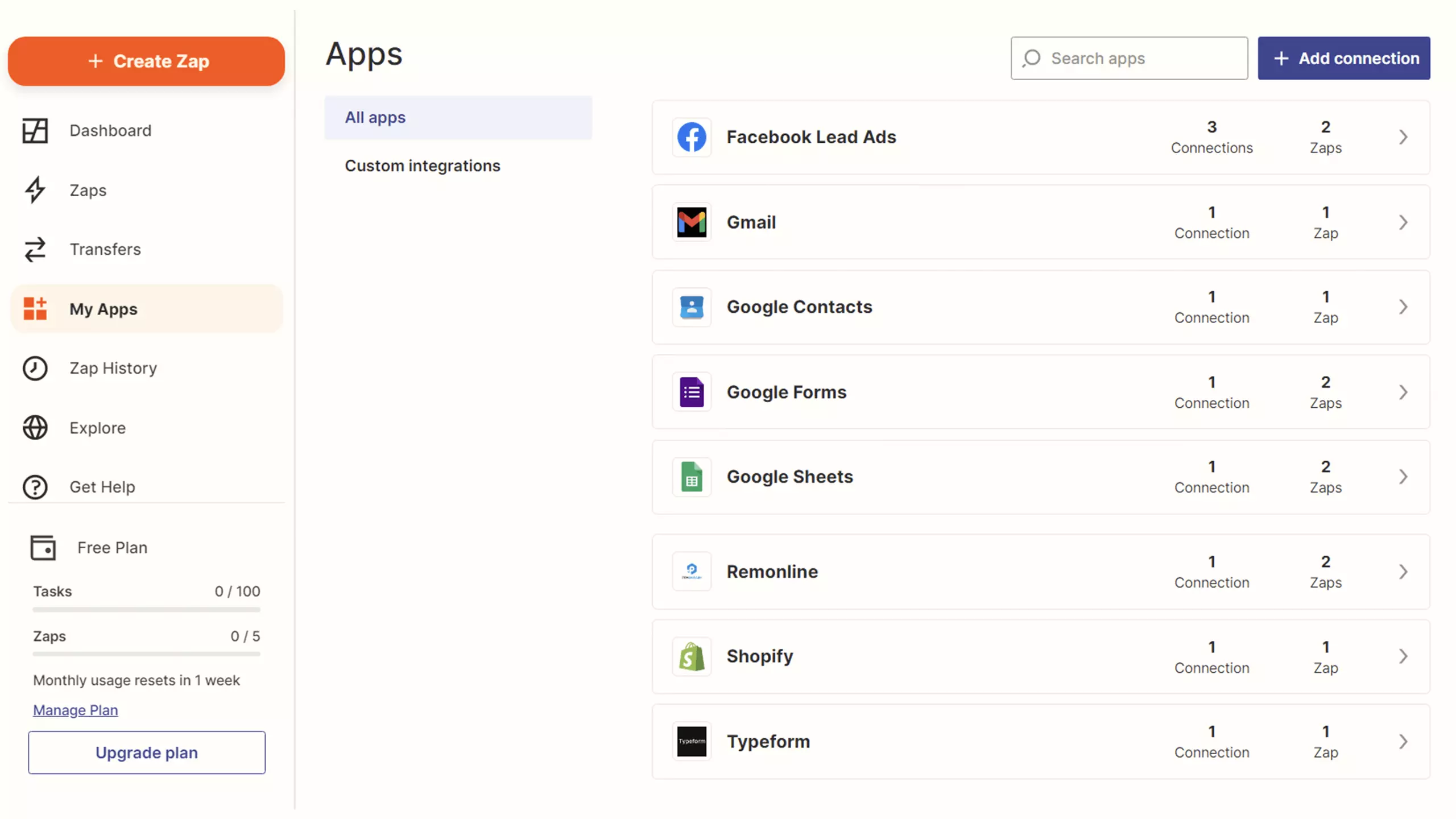Viewport: 1456px width, 819px height.
Task: Expand the Google Sheets row chevron
Action: coord(1403,477)
